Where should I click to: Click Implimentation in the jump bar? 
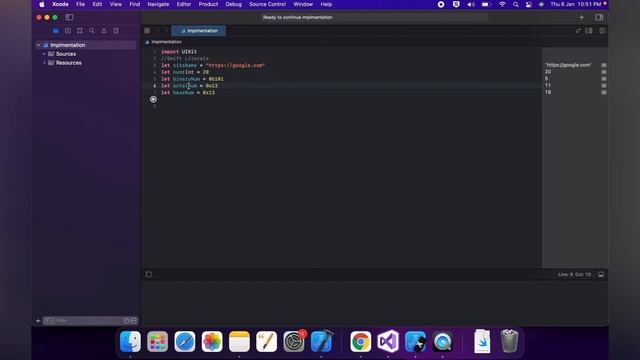tap(166, 42)
